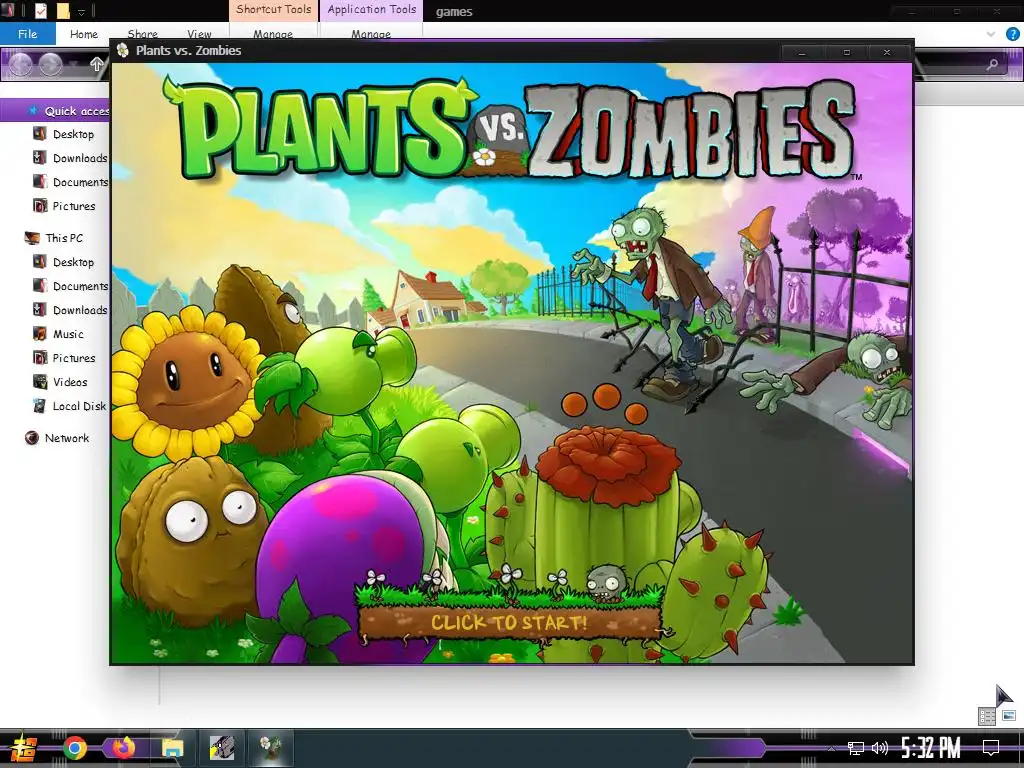Image resolution: width=1024 pixels, height=768 pixels.
Task: Click the search magnifier in Explorer
Action: pyautogui.click(x=992, y=64)
